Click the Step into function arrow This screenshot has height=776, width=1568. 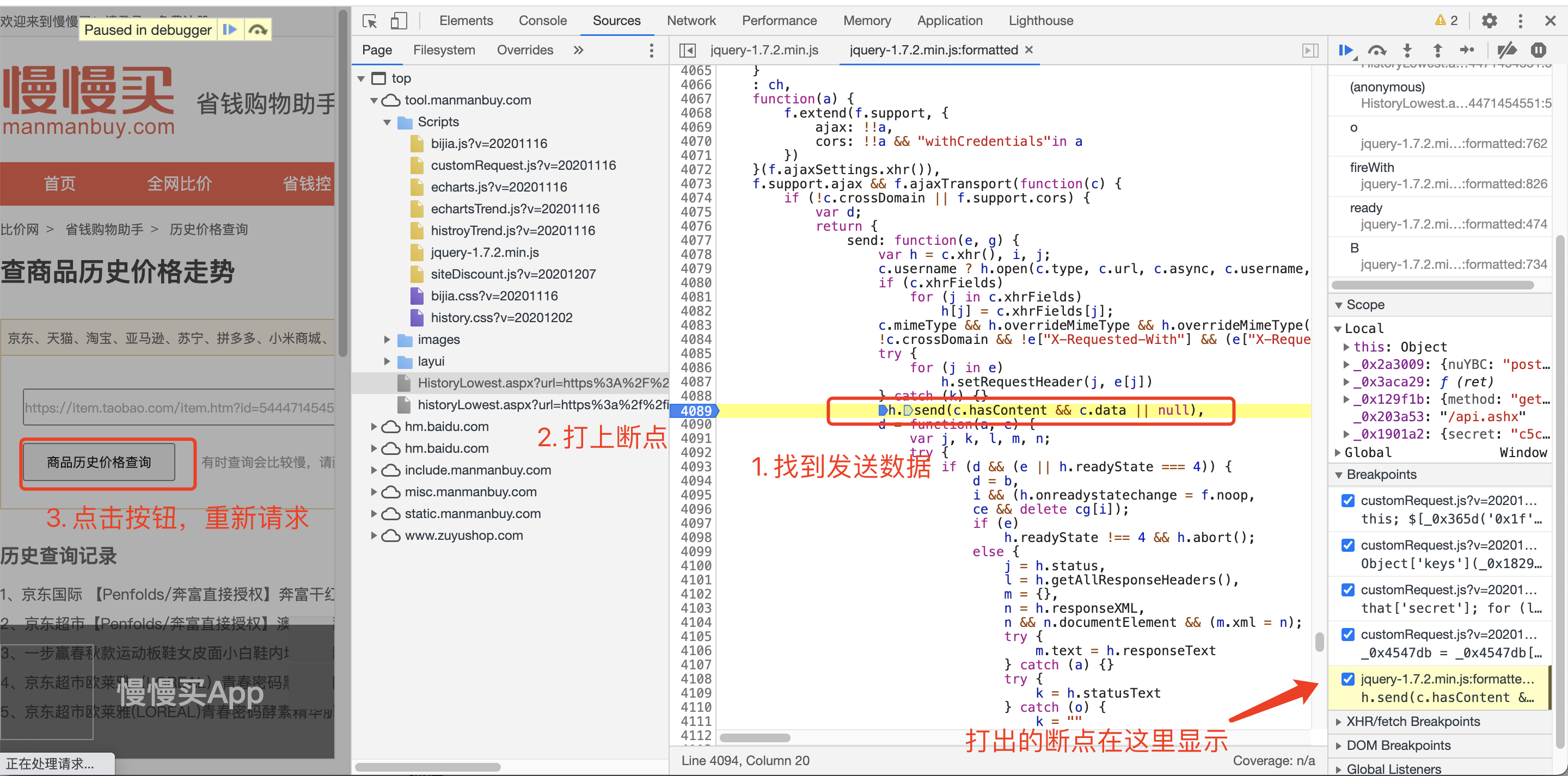(1407, 51)
